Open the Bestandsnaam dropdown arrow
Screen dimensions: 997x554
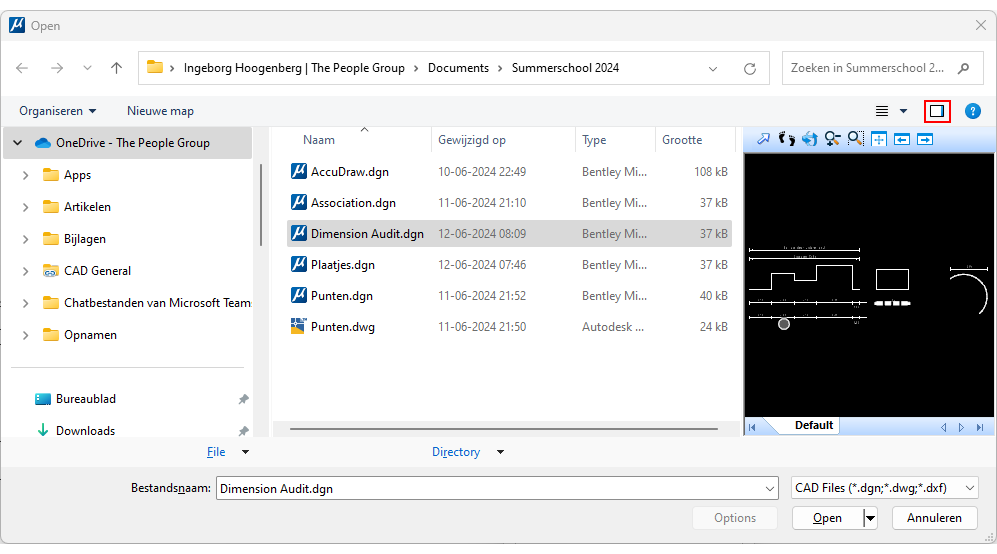click(x=770, y=488)
